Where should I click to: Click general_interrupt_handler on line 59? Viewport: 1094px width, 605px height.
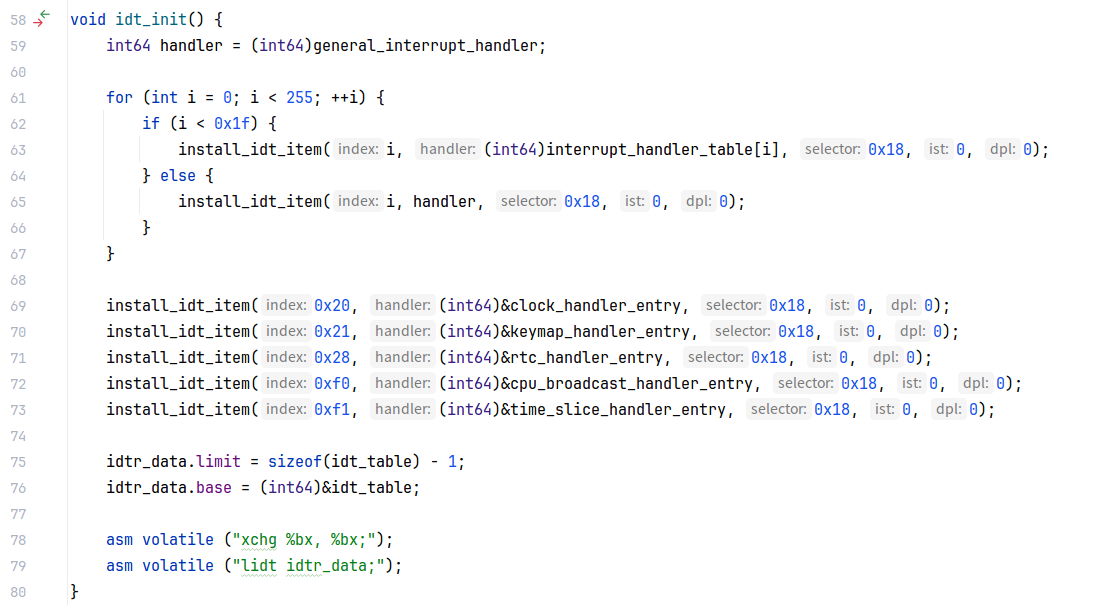click(425, 45)
